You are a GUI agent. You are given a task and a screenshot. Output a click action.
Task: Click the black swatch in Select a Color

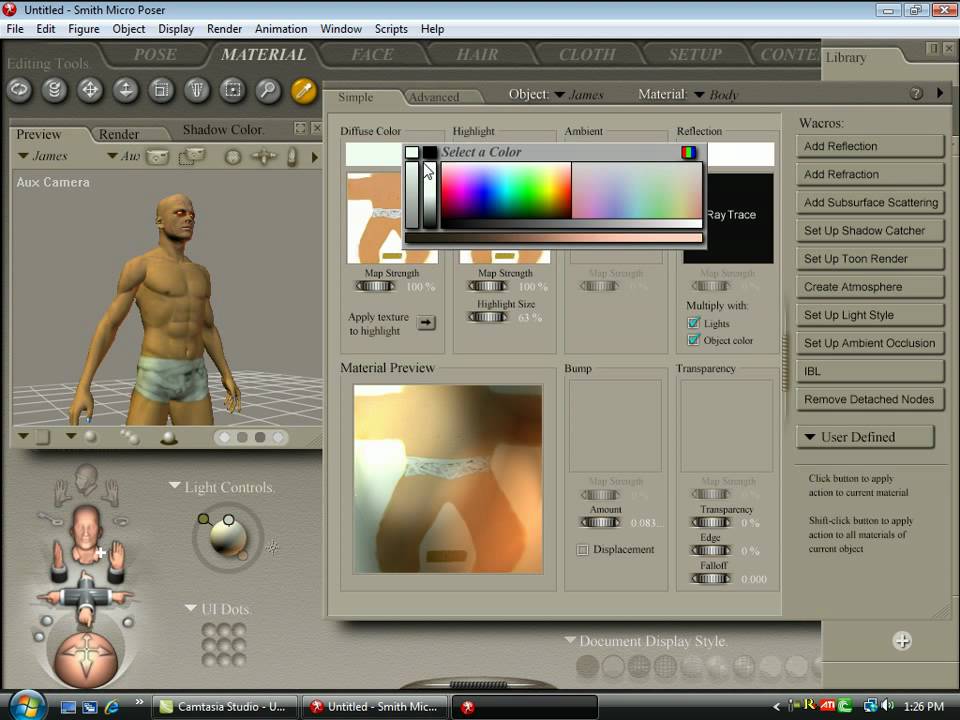click(430, 152)
